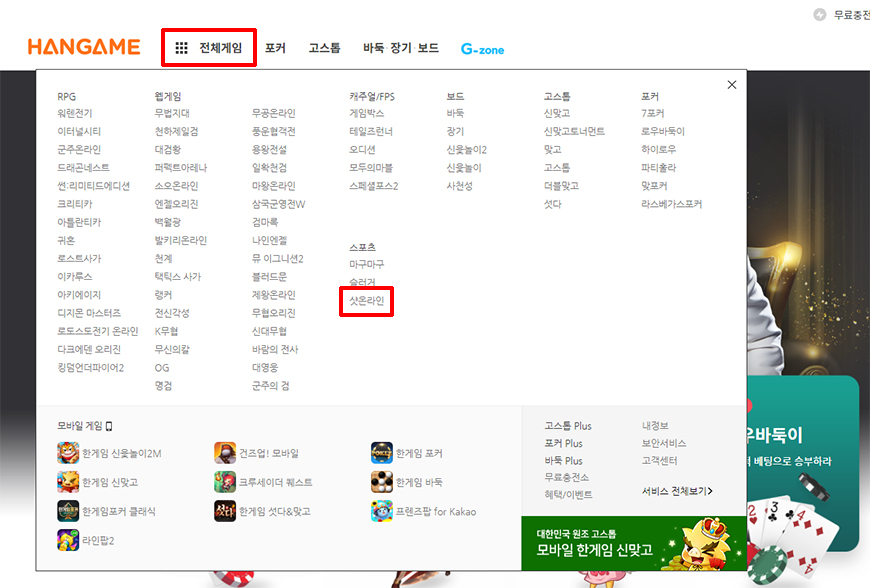Image resolution: width=870 pixels, height=588 pixels.
Task: Click the HANGAME logo
Action: (84, 47)
